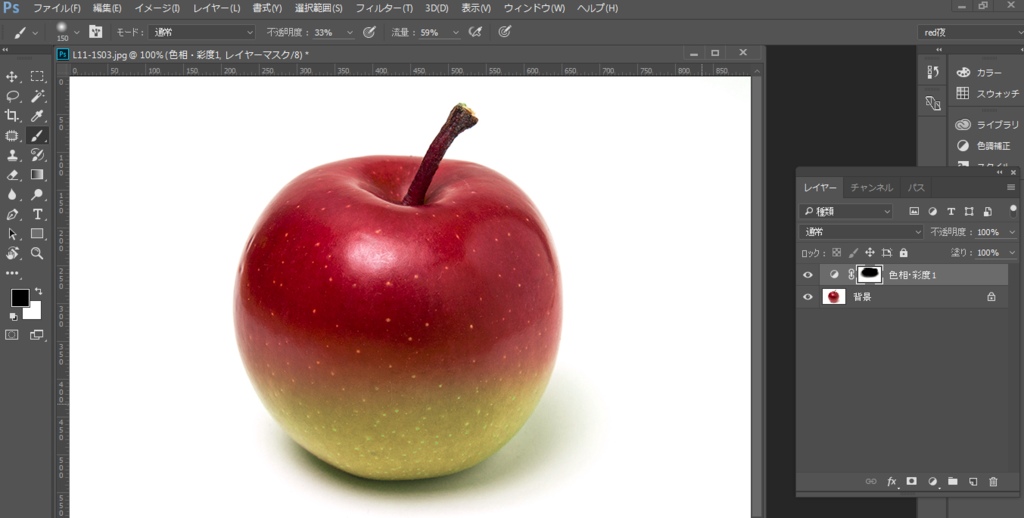Viewport: 1024px width, 518px height.
Task: Select the Hand tool
Action: [12, 253]
